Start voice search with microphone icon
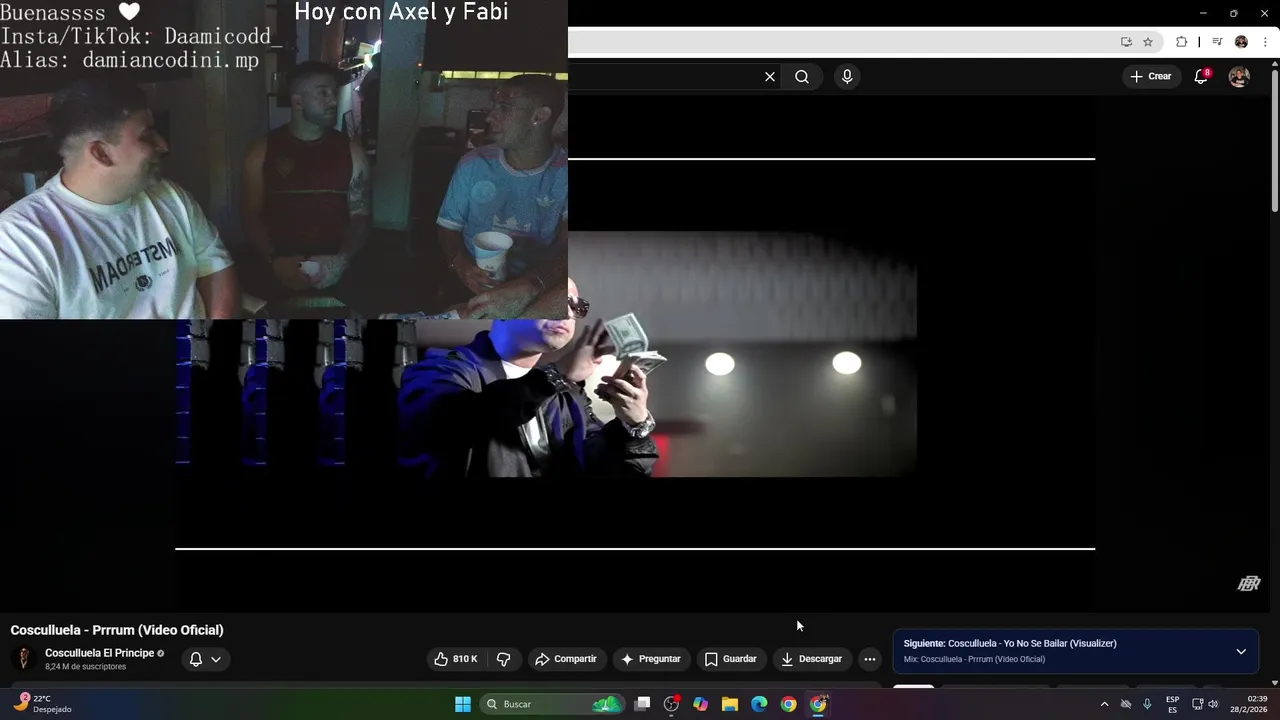Viewport: 1280px width, 720px height. click(847, 77)
